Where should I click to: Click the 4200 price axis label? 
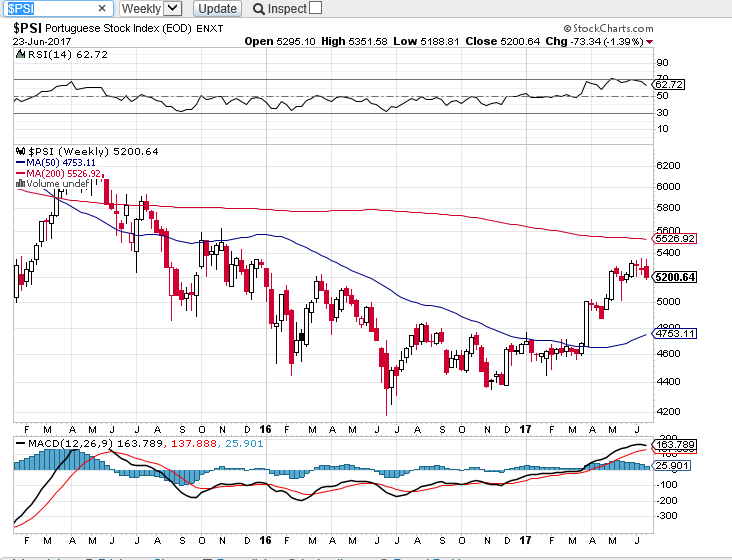coord(668,412)
